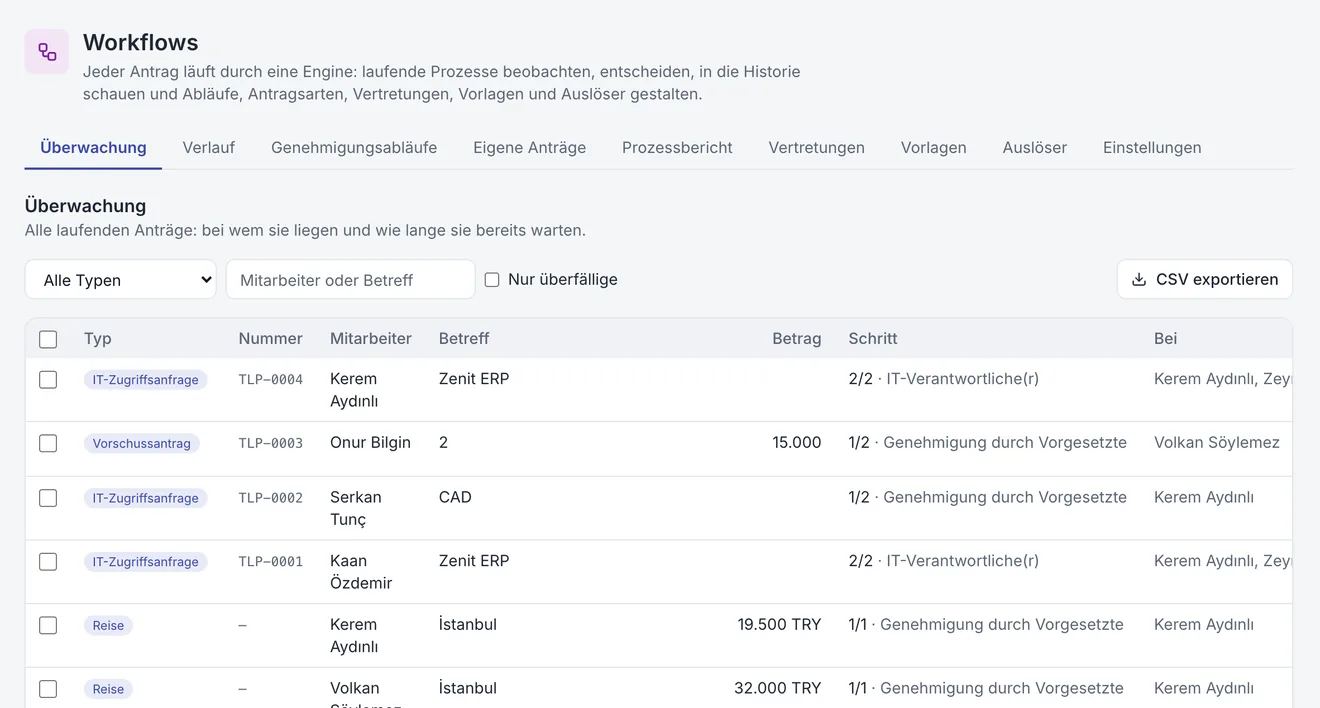Select Volkan's İstanbul Reise row checkbox
This screenshot has width=1320, height=708.
(48, 689)
